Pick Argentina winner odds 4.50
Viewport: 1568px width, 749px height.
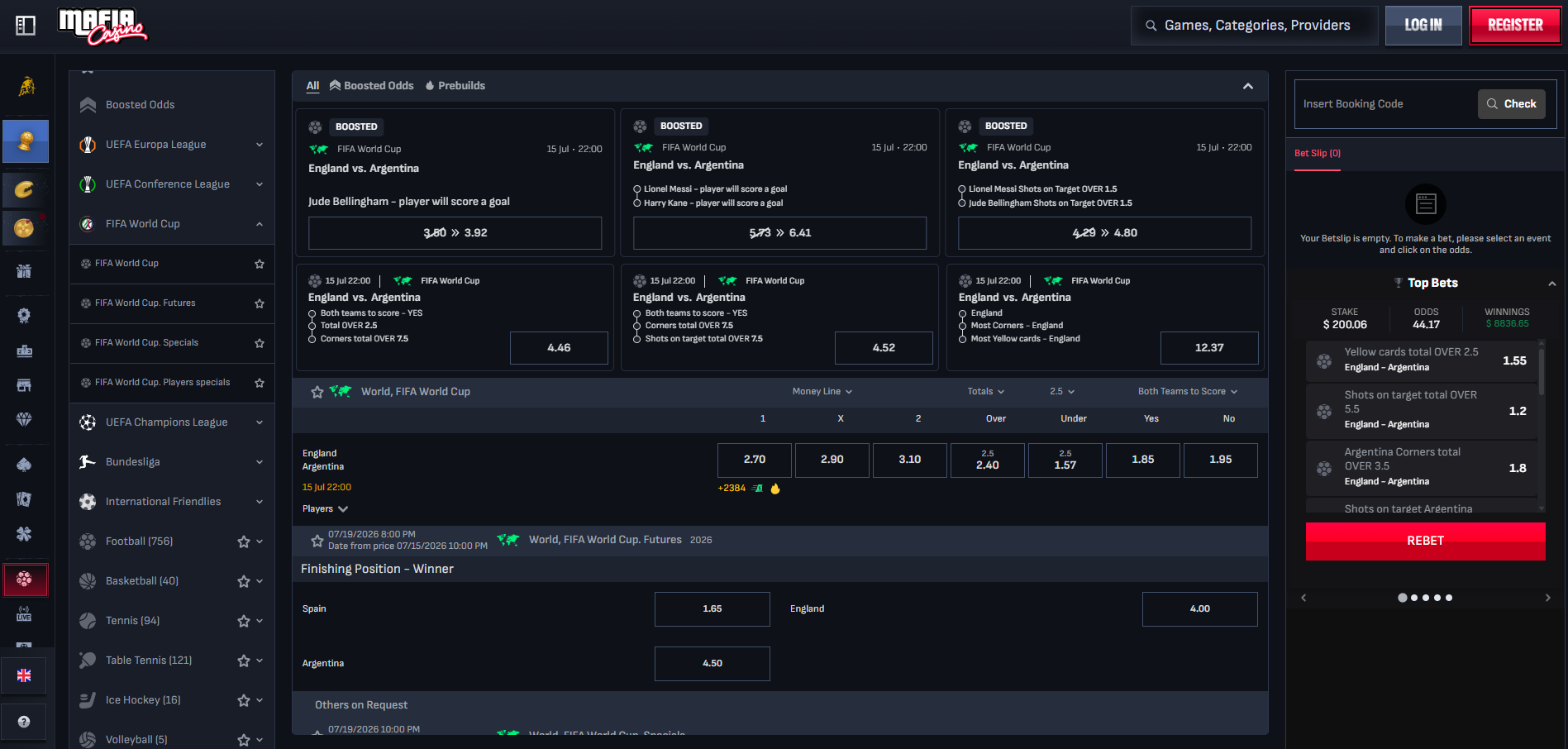pyautogui.click(x=713, y=664)
